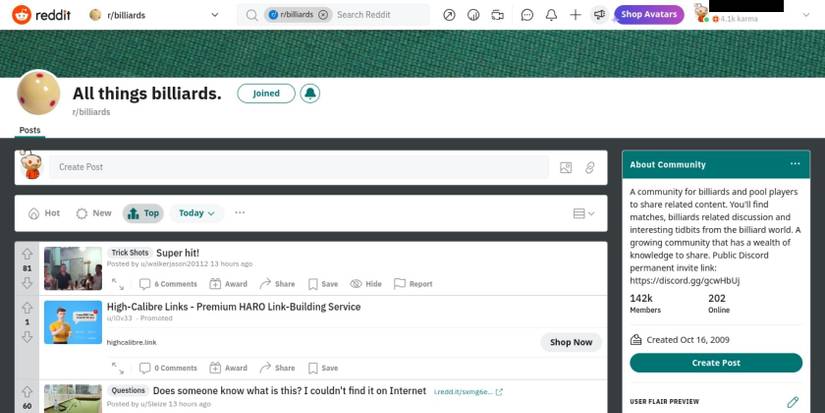Click the Advertise megaphone icon
This screenshot has height=413, width=825.
pyautogui.click(x=599, y=15)
